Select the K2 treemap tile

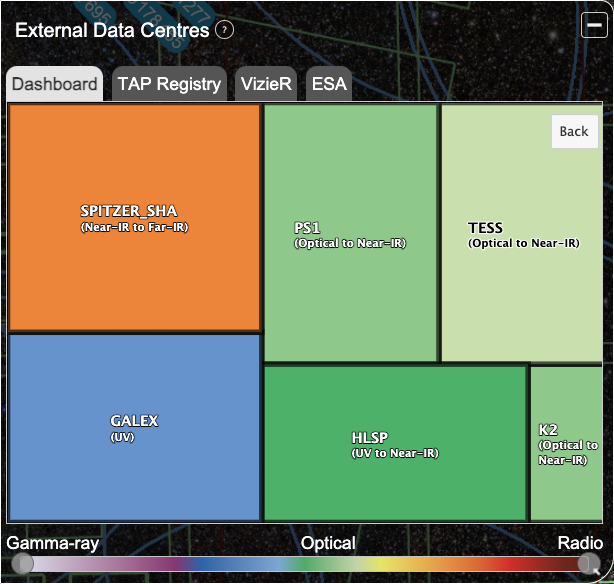(x=567, y=443)
